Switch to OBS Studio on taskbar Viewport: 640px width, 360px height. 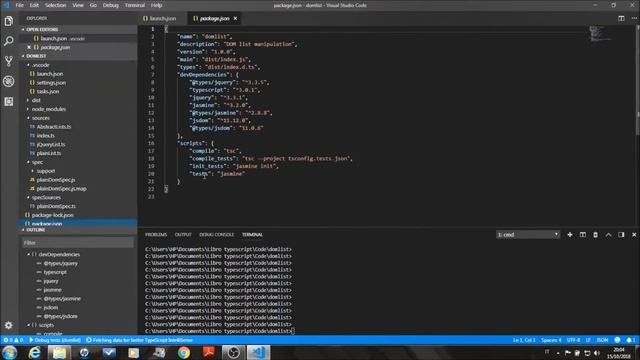[233, 353]
